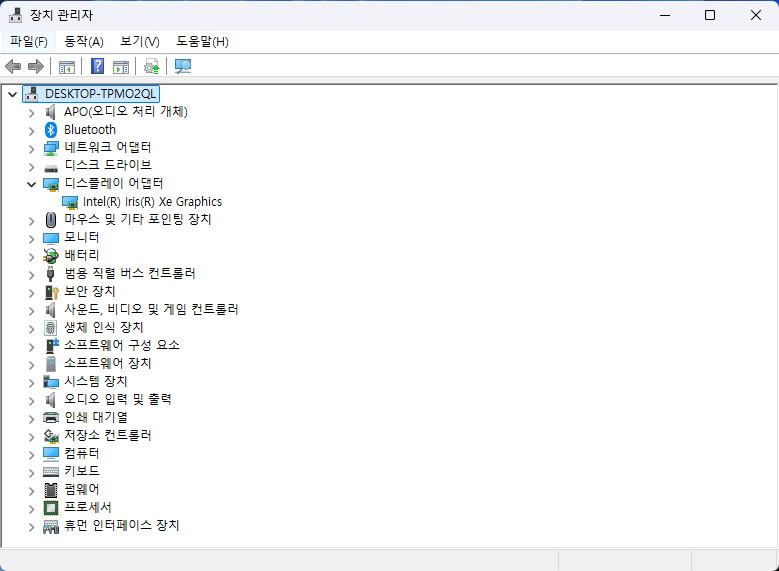Viewport: 779px width, 571px height.
Task: Select the 인쇄 대기열 label
Action: point(96,417)
